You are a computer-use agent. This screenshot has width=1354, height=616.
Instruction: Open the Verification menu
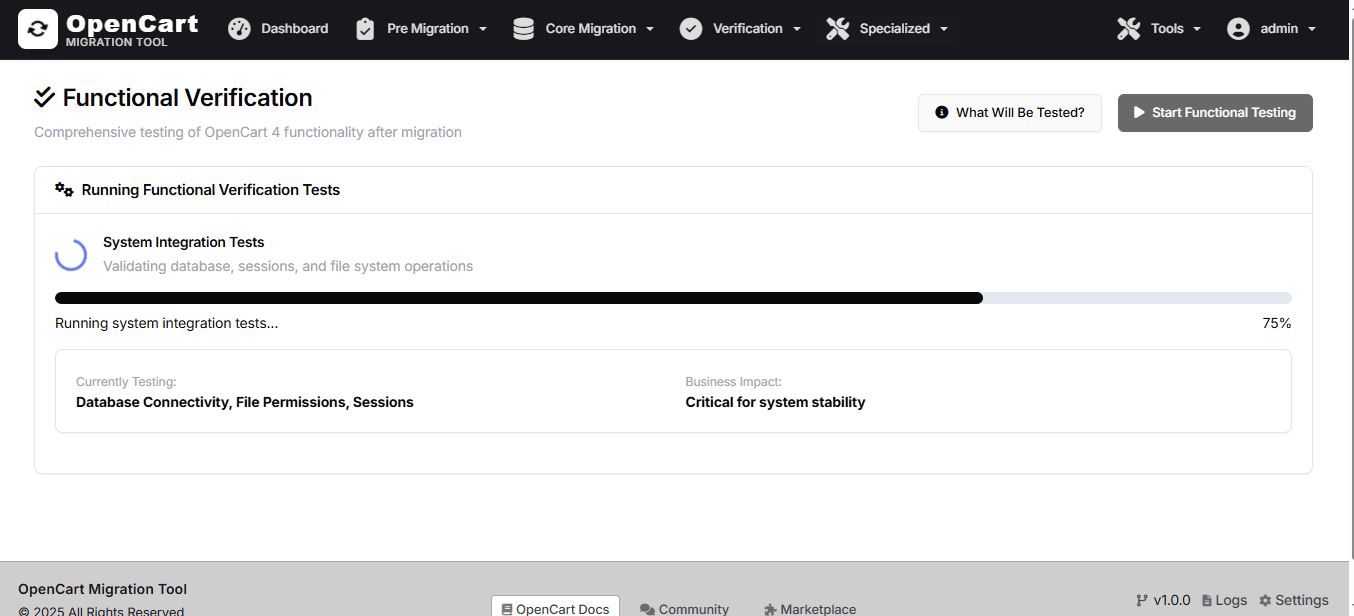tap(747, 29)
